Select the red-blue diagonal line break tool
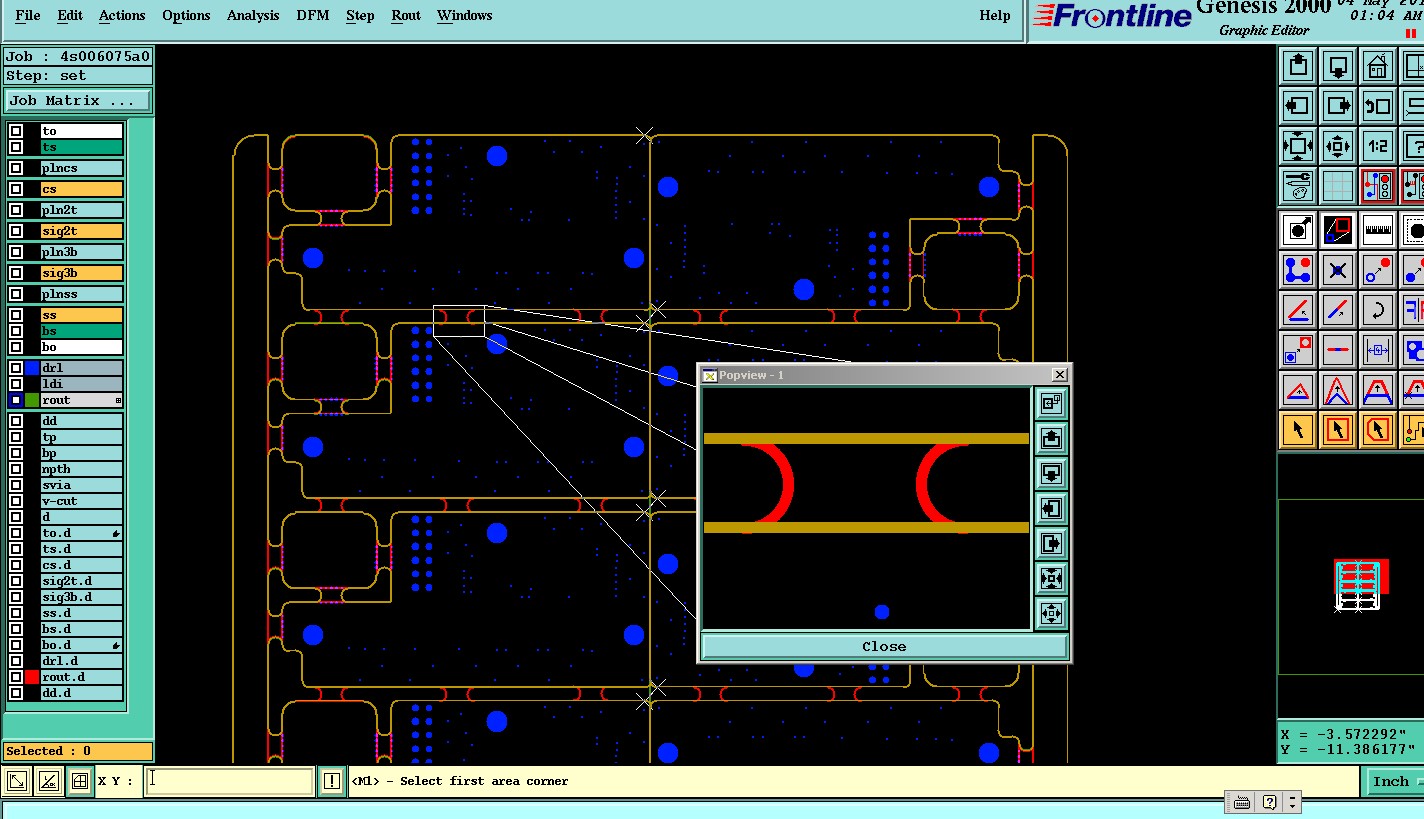Screen dimensions: 1424x819 tap(1337, 310)
